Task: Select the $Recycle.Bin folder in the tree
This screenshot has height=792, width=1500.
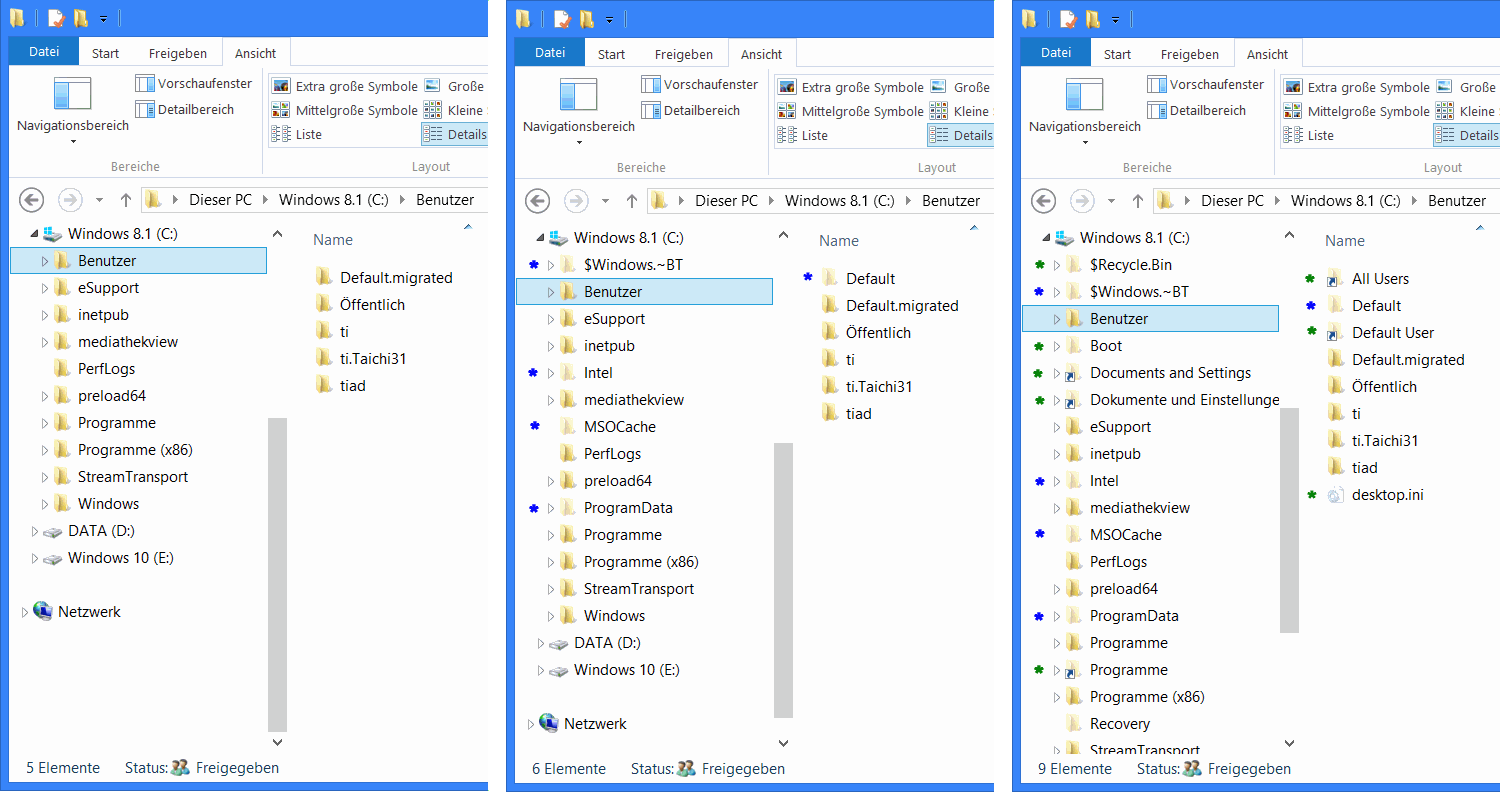Action: pyautogui.click(x=1130, y=265)
